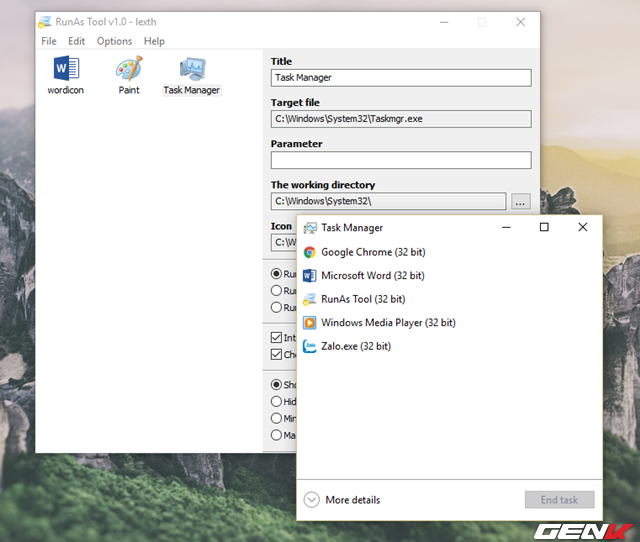
Task: Open the Edit menu
Action: pos(77,41)
